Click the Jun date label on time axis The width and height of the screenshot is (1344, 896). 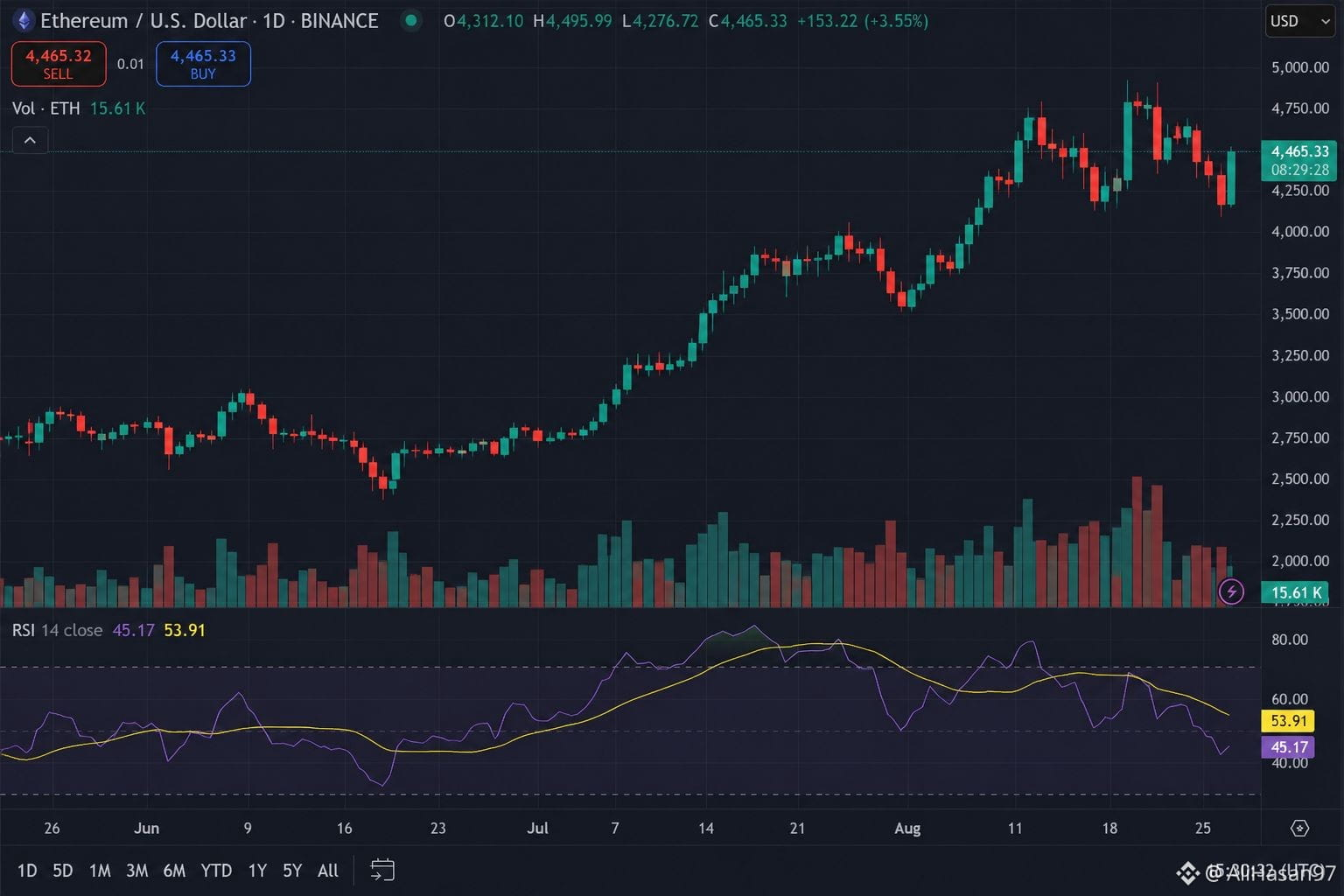147,828
